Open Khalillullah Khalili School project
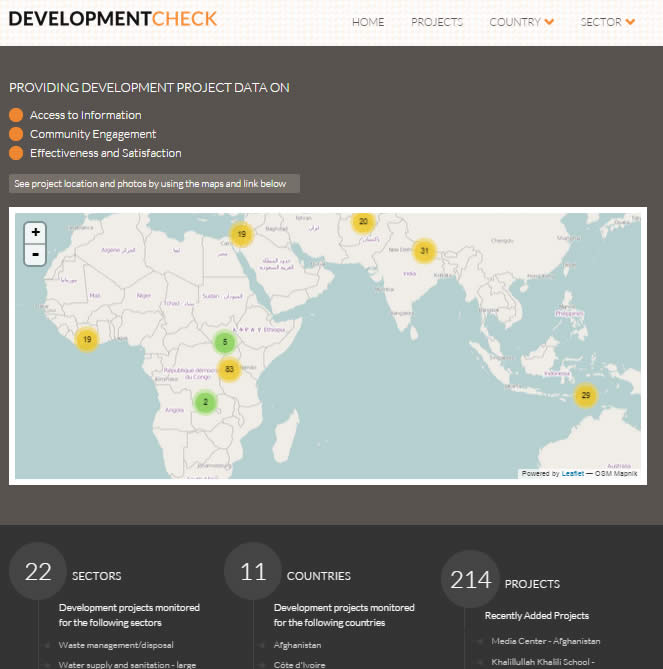The width and height of the screenshot is (663, 669). 543,662
